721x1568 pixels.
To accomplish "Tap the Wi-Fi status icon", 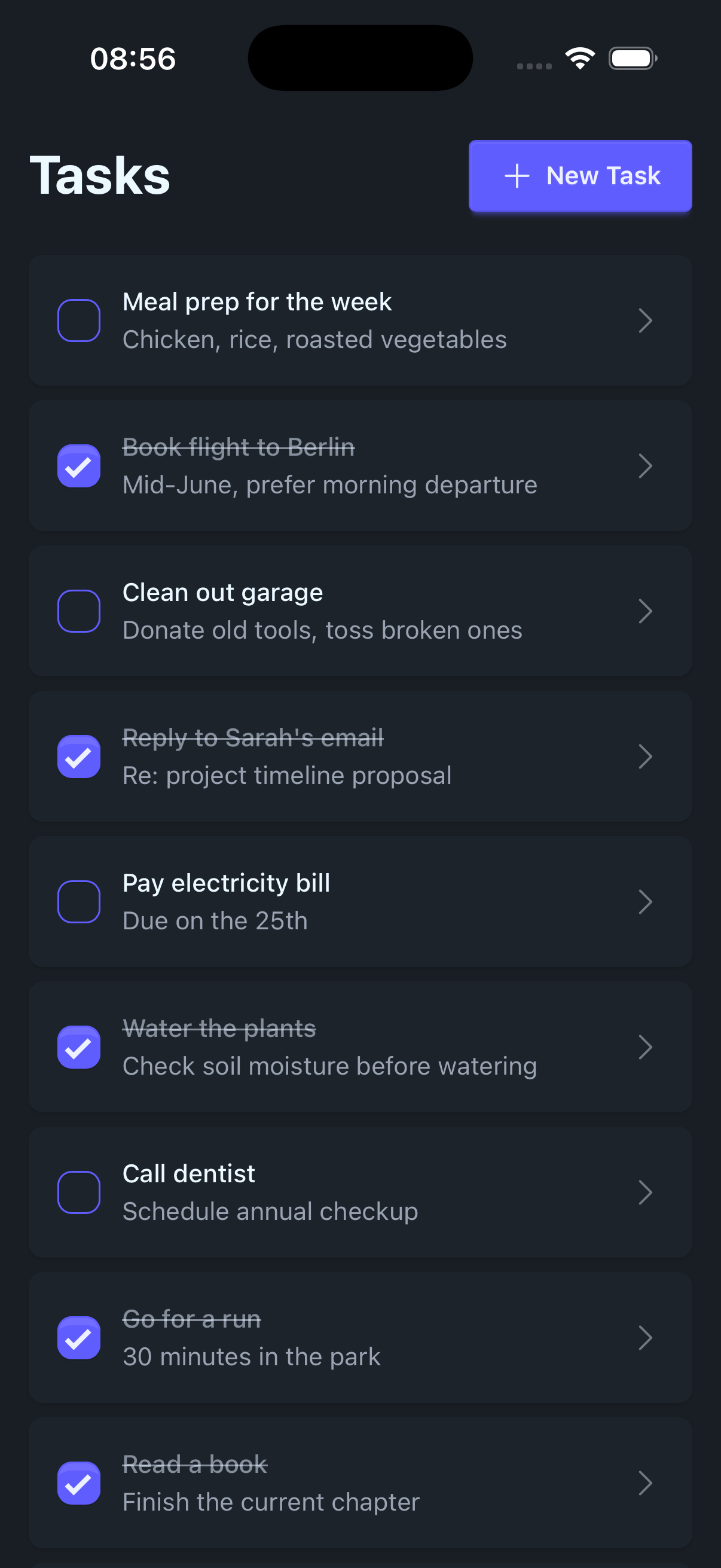I will coord(580,59).
